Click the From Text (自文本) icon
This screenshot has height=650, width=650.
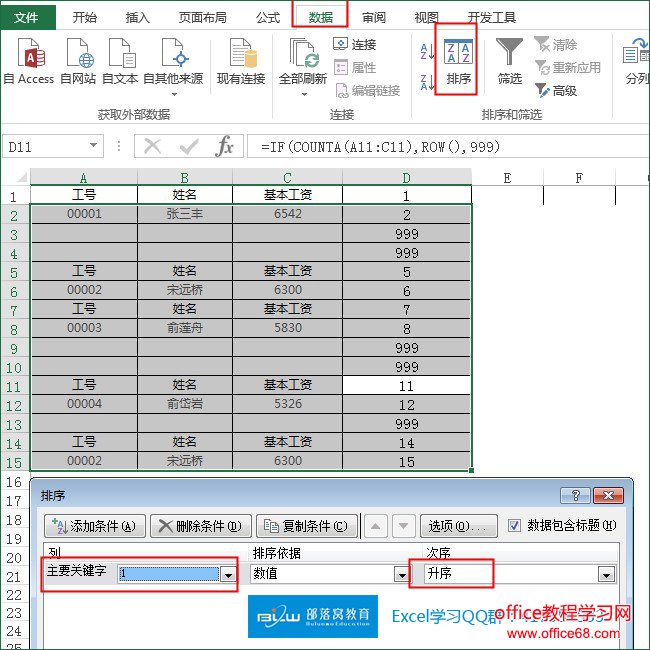120,61
